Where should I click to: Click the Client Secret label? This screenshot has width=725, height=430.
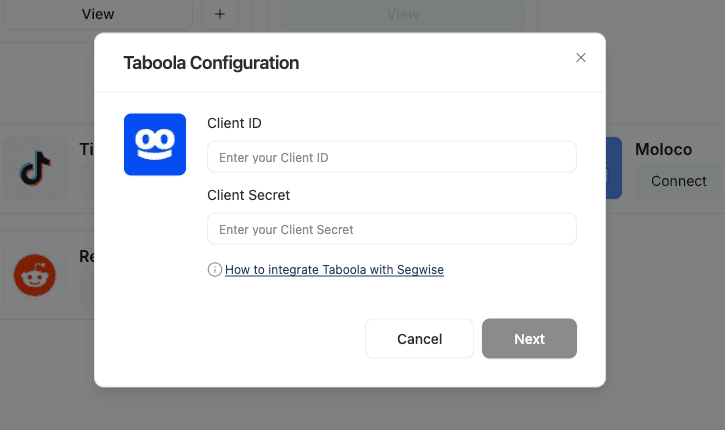point(248,195)
